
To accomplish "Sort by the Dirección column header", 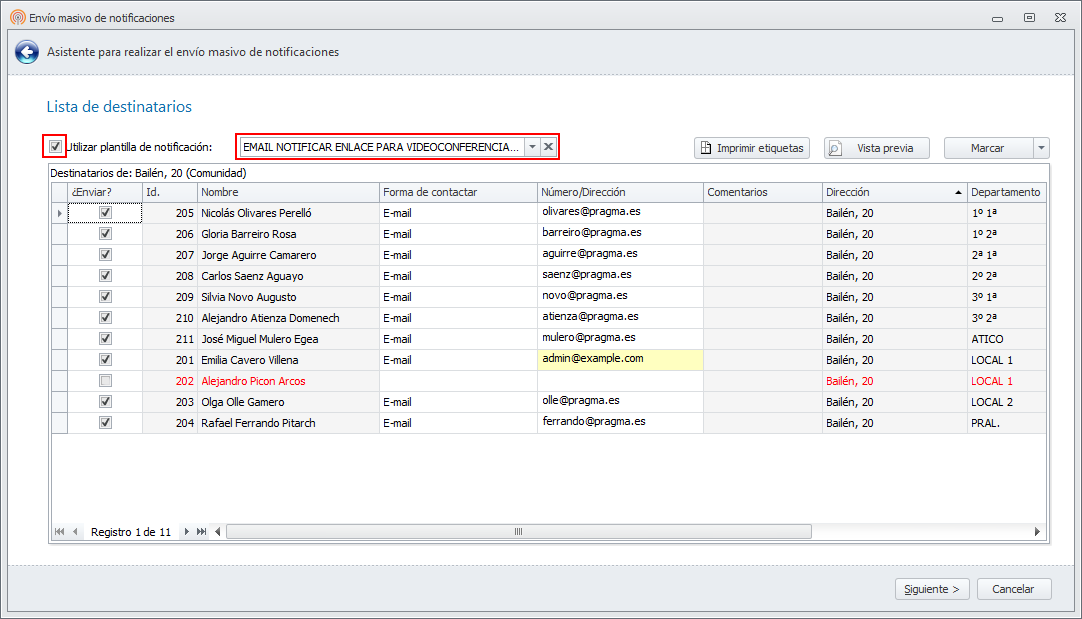I will coord(894,192).
